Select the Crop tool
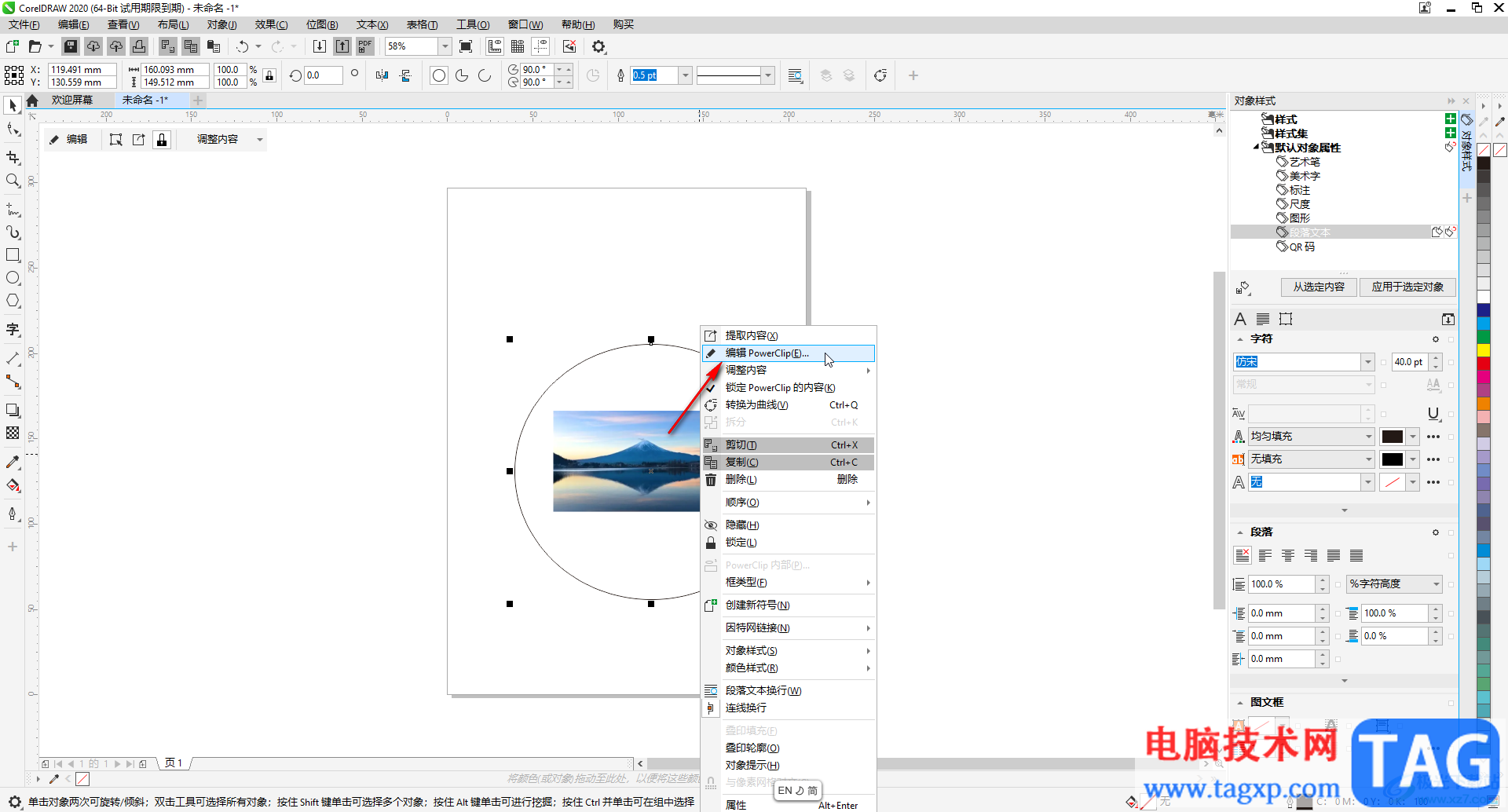This screenshot has height=812, width=1508. coord(13,157)
